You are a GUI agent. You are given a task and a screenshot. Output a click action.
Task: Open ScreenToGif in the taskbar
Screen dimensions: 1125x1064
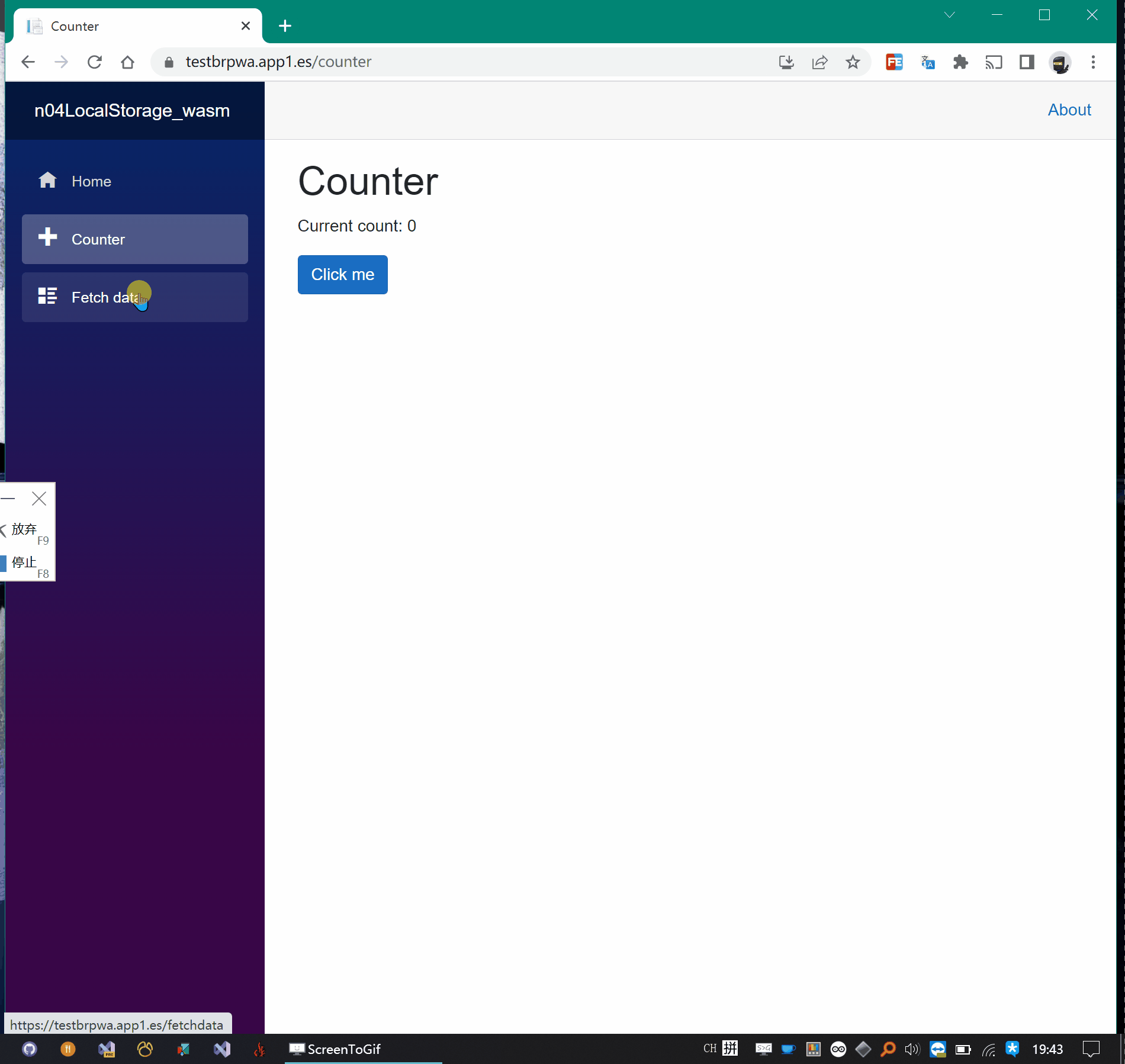coord(363,1049)
